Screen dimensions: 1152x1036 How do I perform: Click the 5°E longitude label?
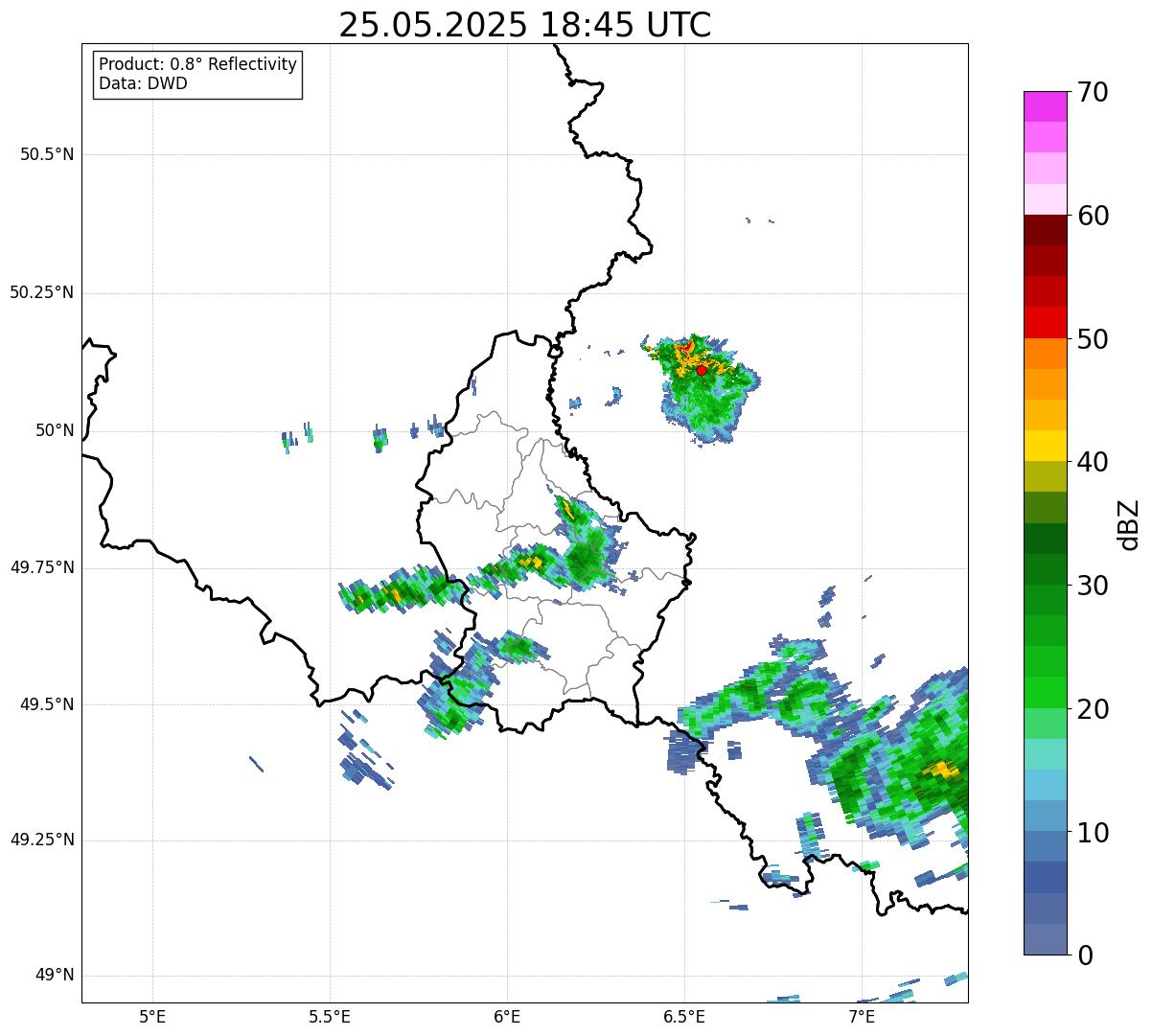click(152, 1017)
